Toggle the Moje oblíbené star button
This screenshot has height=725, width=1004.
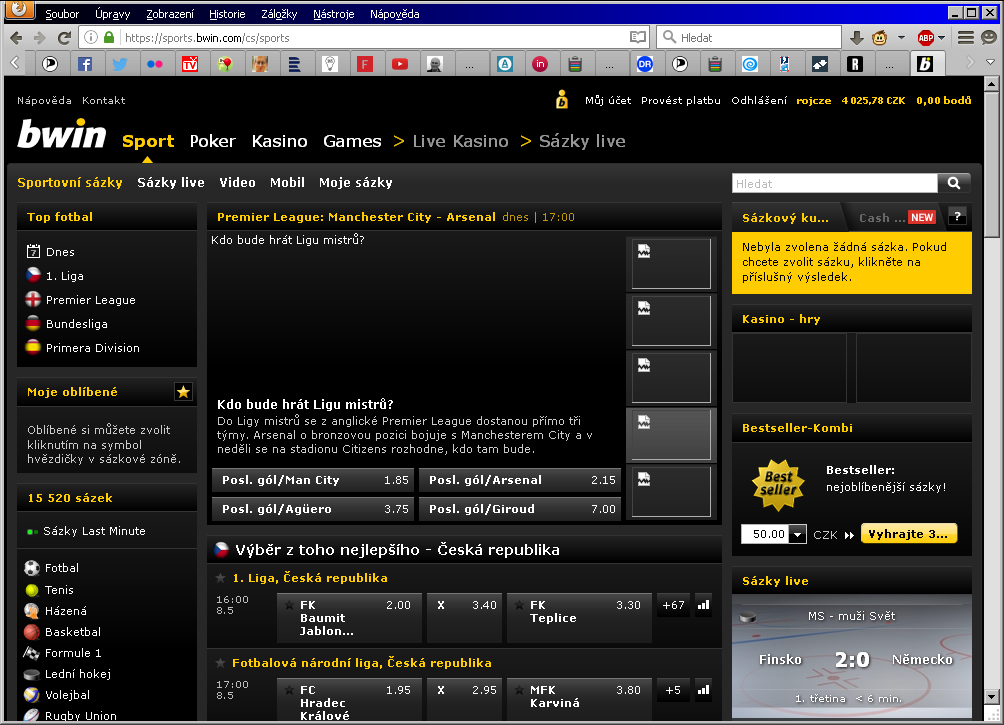[183, 392]
